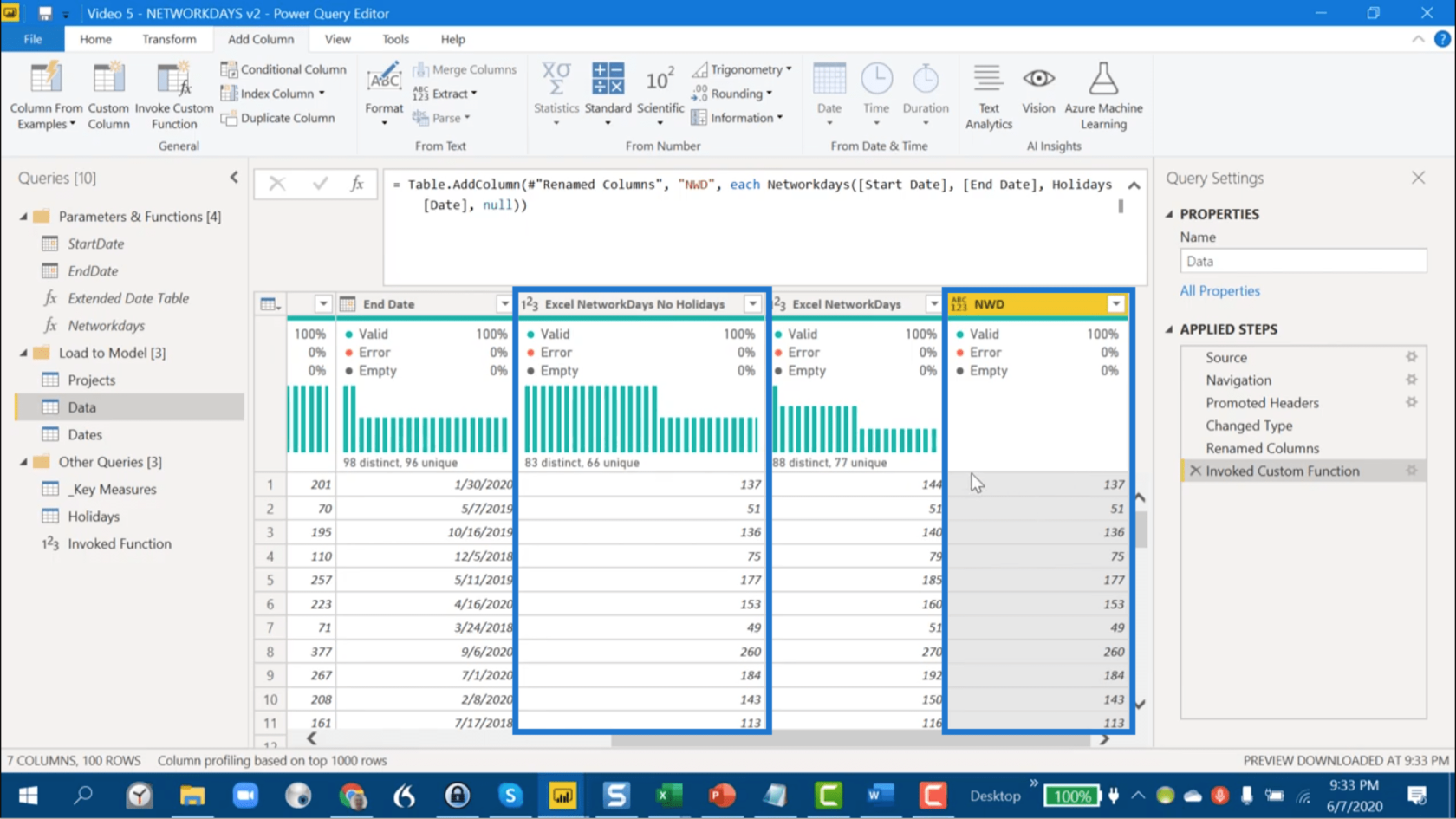Click the Custom Column icon

pyautogui.click(x=108, y=78)
